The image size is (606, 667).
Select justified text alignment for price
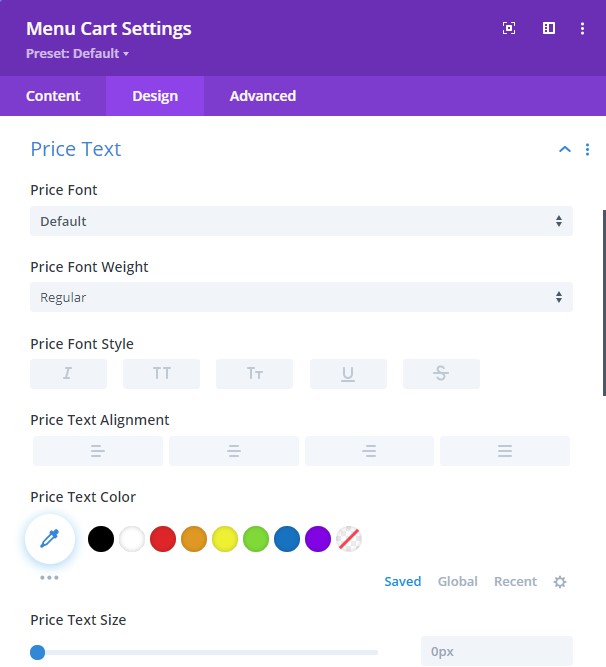point(505,451)
